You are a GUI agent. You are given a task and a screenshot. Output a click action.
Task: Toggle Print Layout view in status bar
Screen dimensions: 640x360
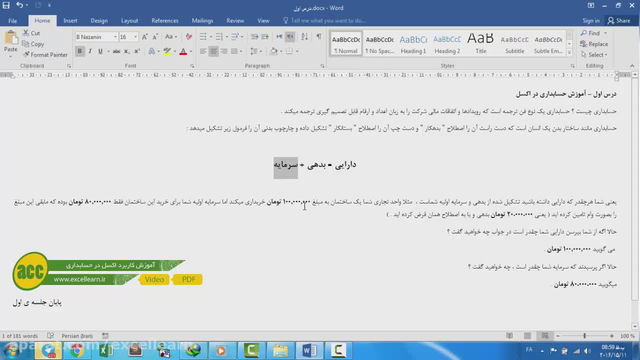pyautogui.click(x=527, y=336)
